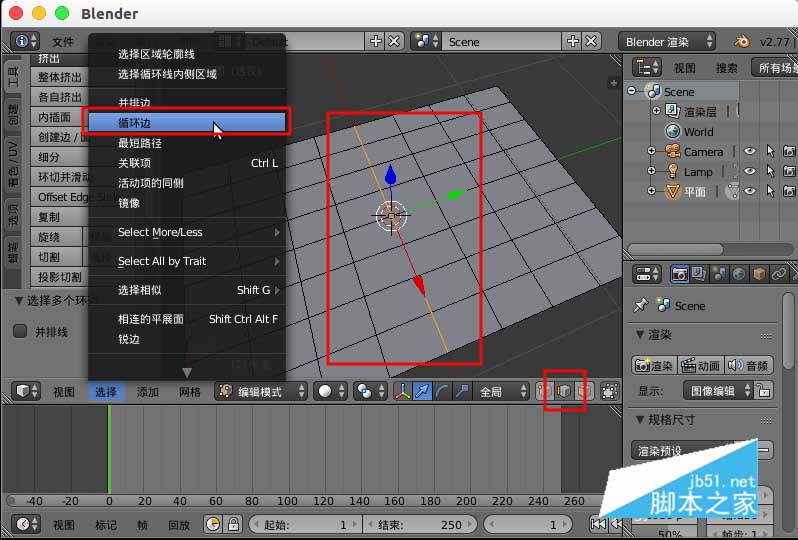798x540 pixels.
Task: Open 选择相似 Shift G submenu
Action: coord(186,290)
